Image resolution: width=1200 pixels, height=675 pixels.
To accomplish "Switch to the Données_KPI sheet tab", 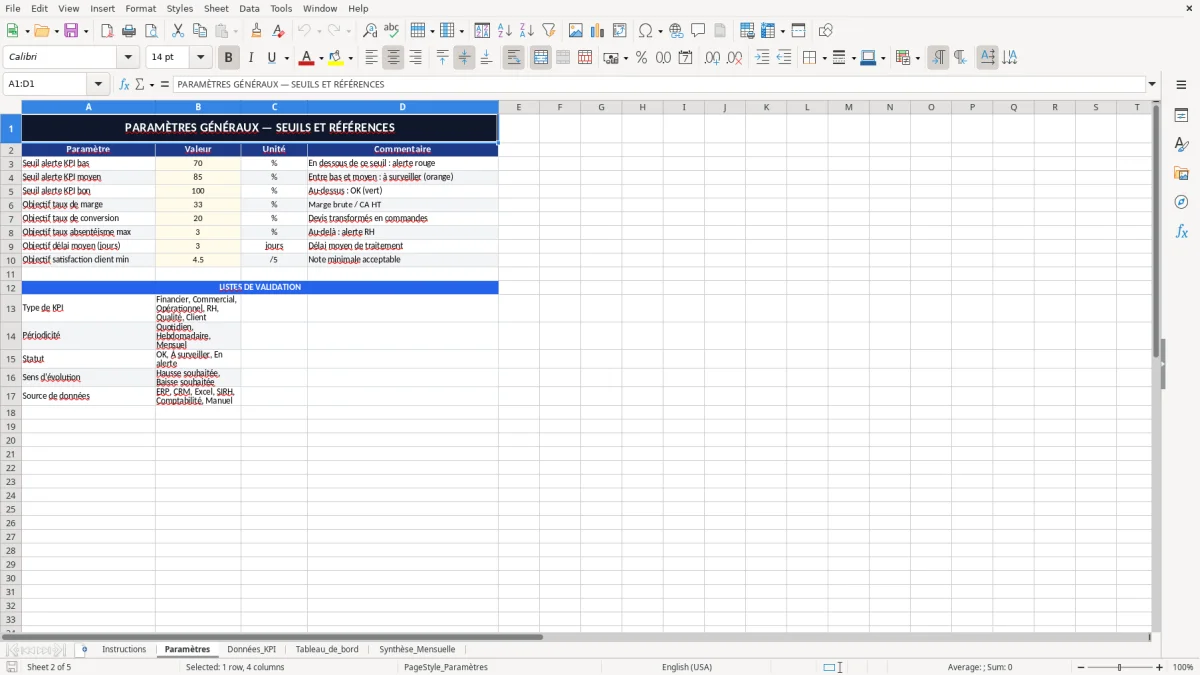I will [x=251, y=649].
